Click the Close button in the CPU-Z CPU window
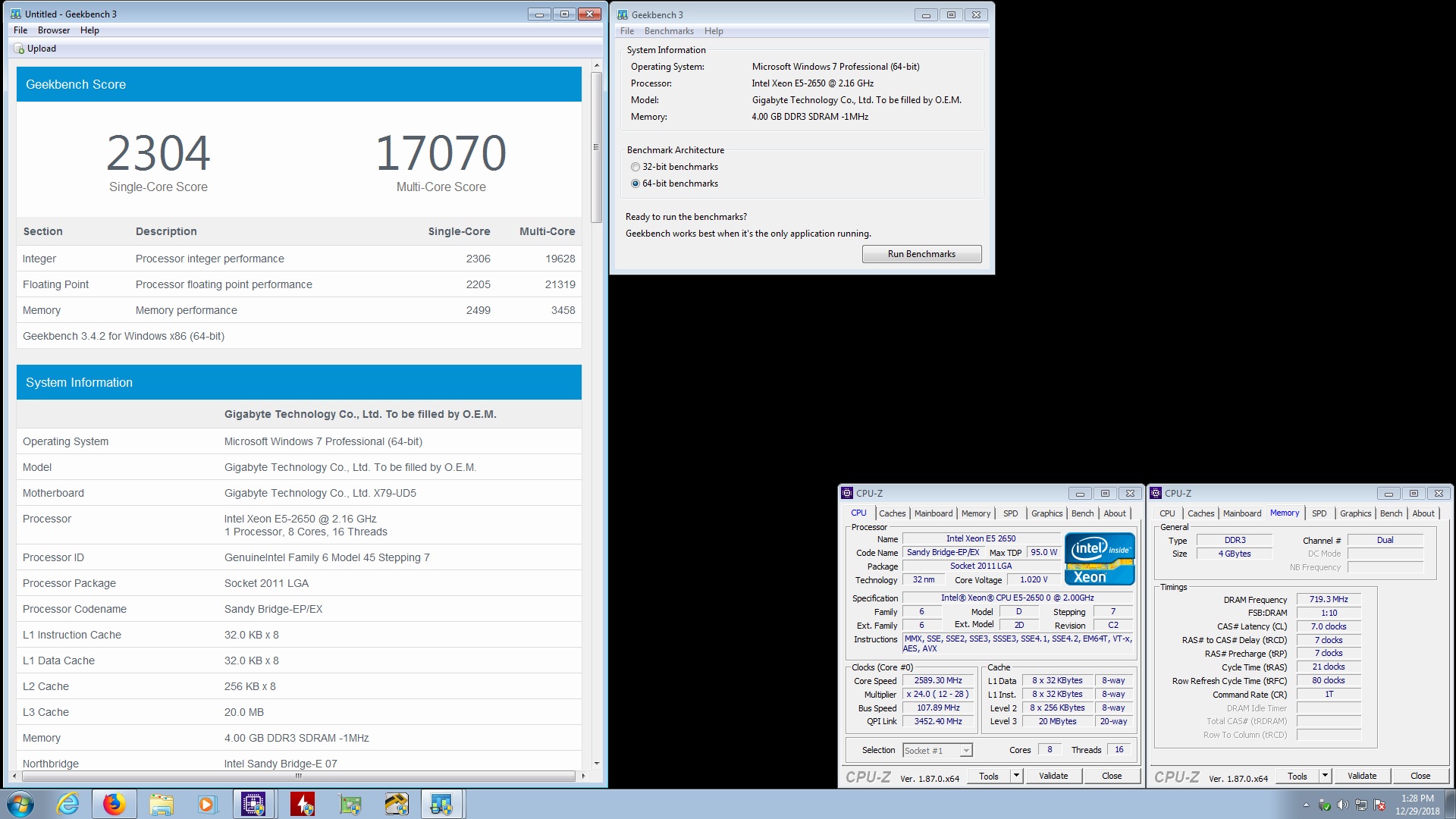 pyautogui.click(x=1112, y=776)
